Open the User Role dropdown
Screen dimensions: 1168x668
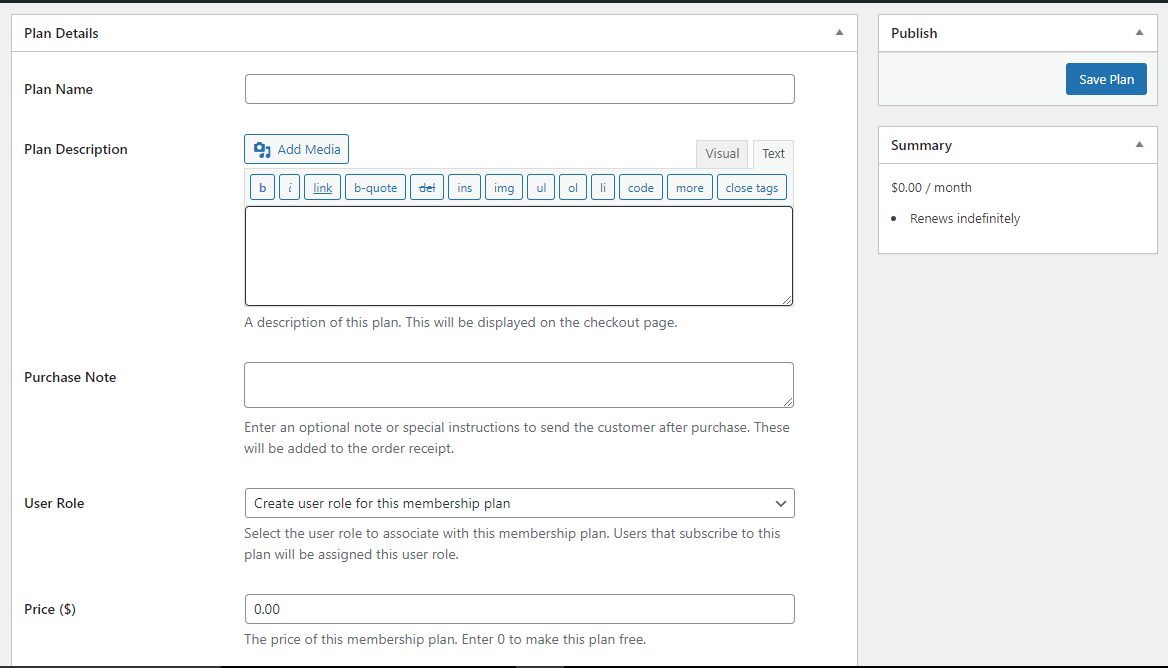pos(520,503)
